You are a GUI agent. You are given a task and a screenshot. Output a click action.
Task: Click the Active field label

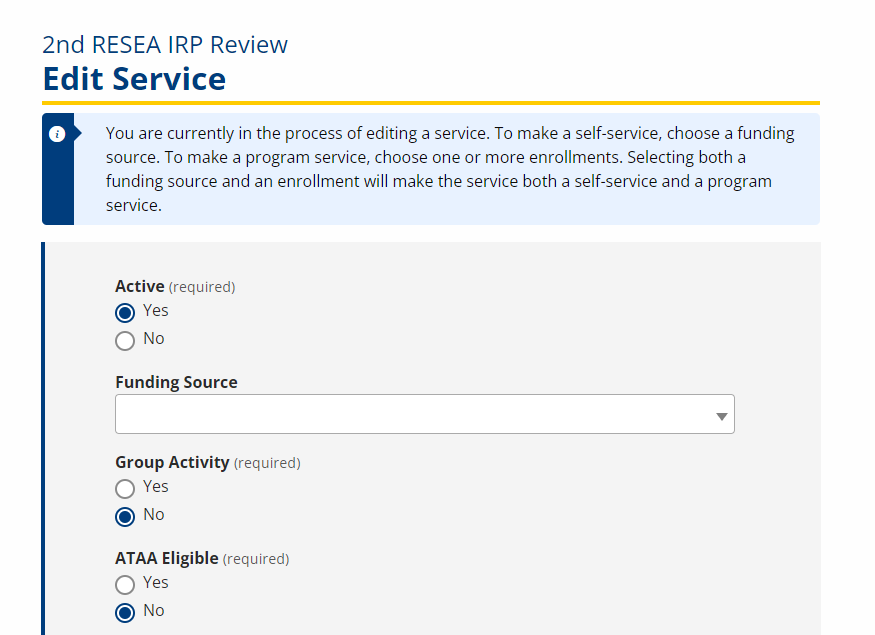pyautogui.click(x=140, y=286)
